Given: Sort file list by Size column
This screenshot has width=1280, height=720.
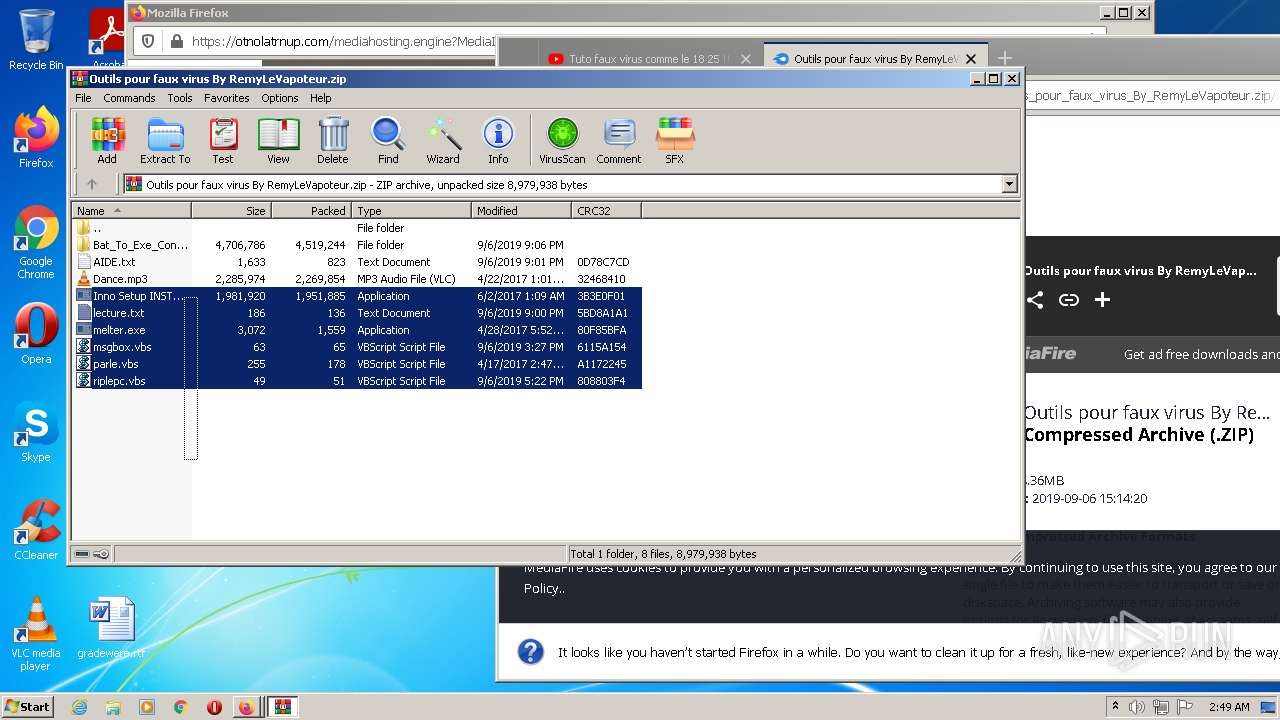Looking at the screenshot, I should [231, 210].
